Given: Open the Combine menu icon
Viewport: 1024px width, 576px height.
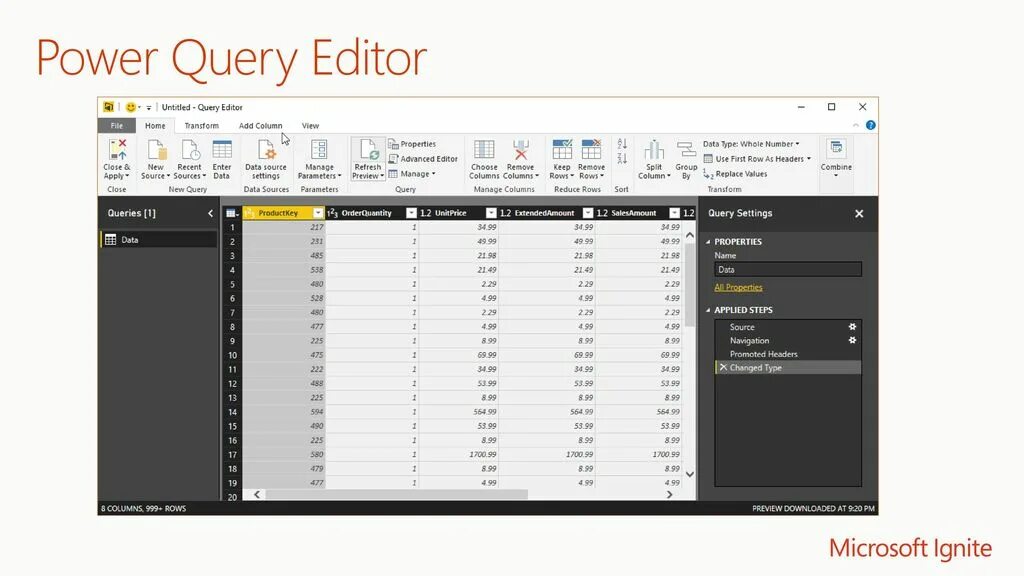Looking at the screenshot, I should point(836,148).
